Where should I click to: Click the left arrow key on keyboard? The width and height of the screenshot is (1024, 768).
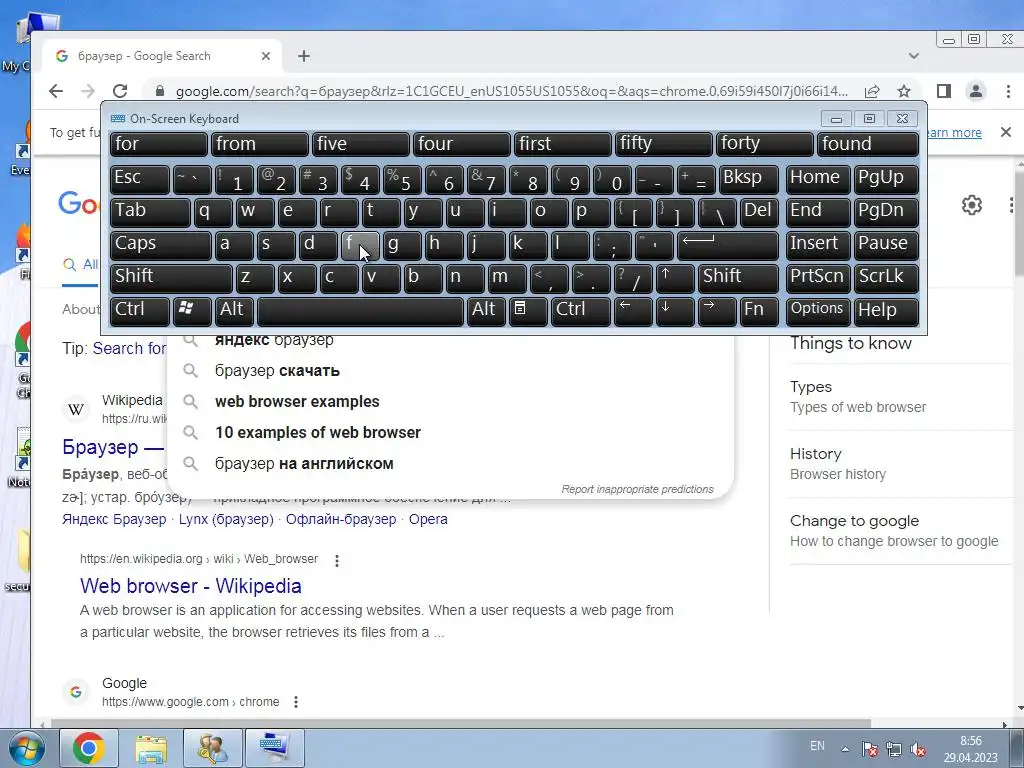pyautogui.click(x=633, y=311)
